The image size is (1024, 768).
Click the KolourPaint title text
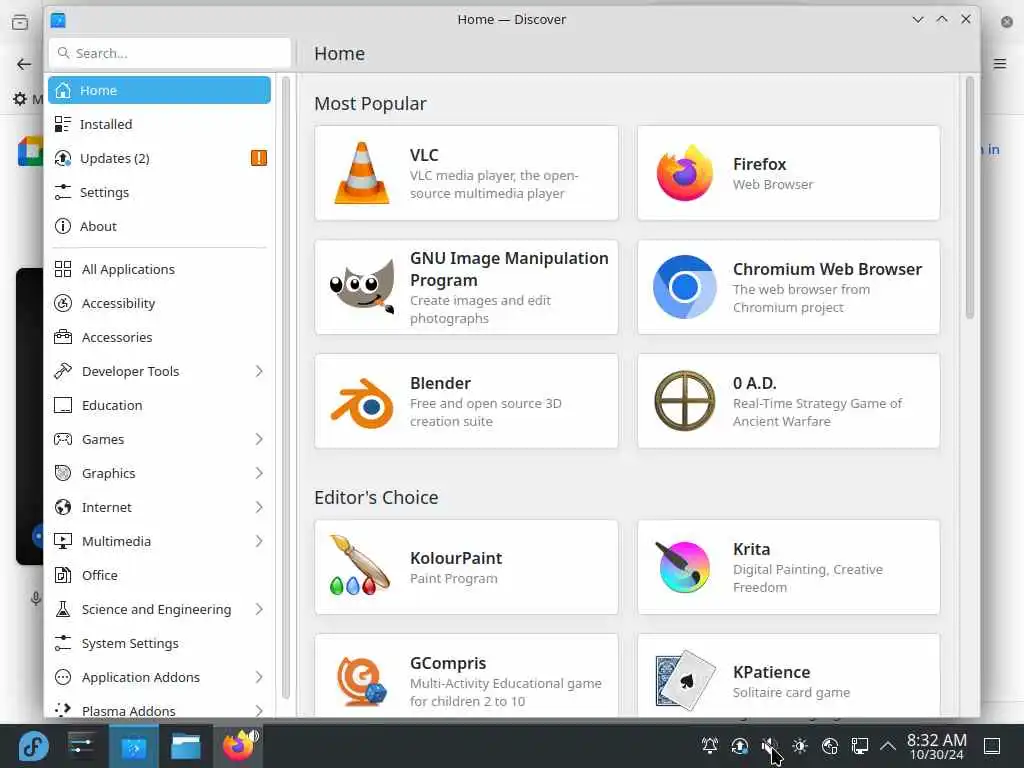[456, 558]
